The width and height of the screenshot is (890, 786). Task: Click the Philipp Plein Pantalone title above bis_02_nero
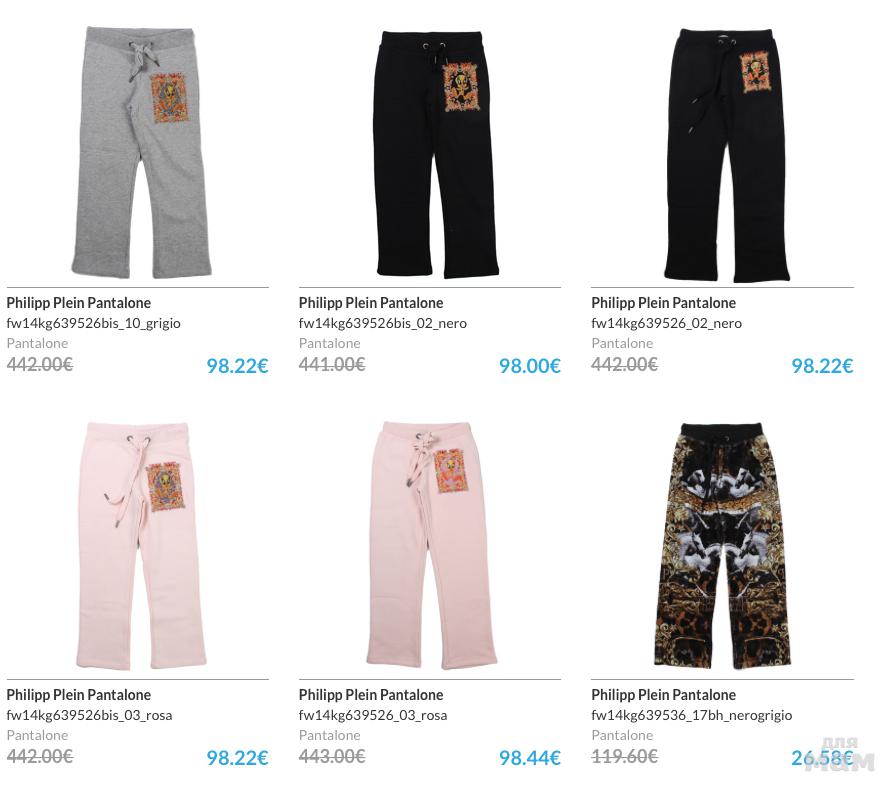coord(371,302)
